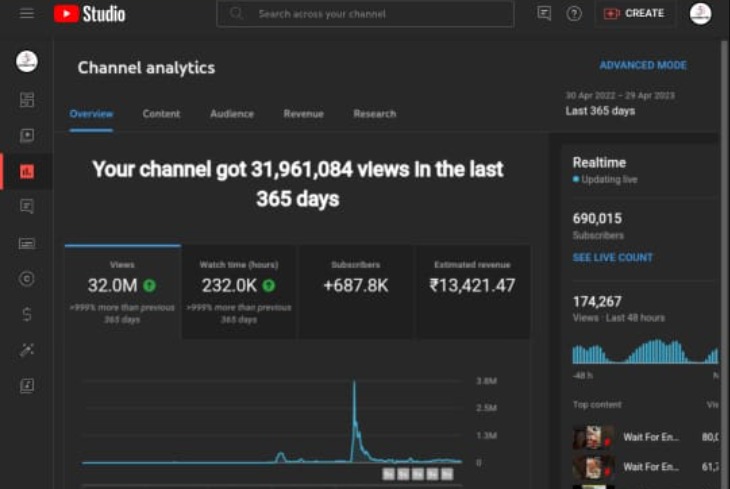The image size is (730, 489).
Task: Switch to the Overview tab
Action: [x=91, y=114]
